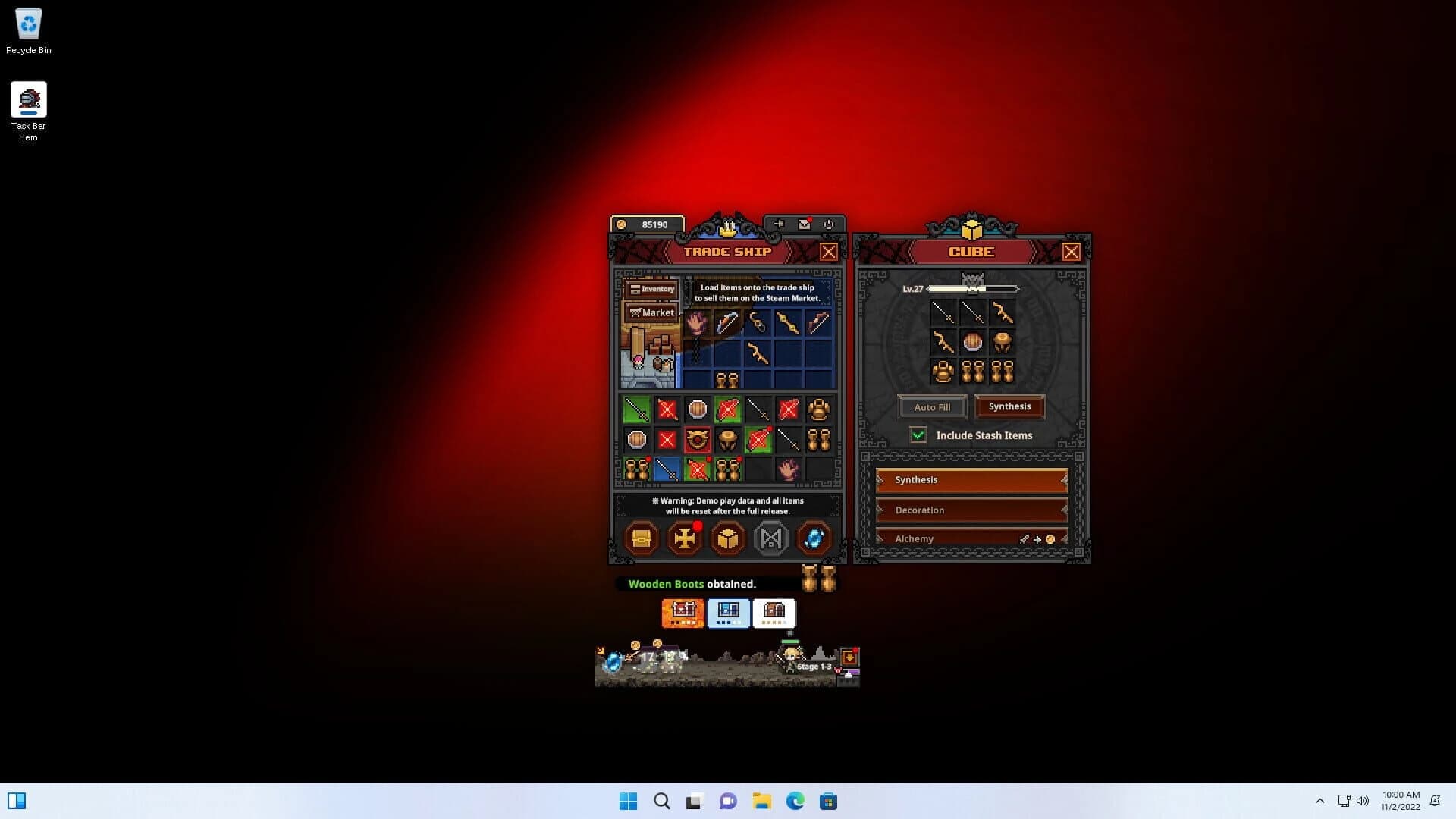Open the treasure chest menu icon
This screenshot has width=1456, height=819.
[x=642, y=538]
